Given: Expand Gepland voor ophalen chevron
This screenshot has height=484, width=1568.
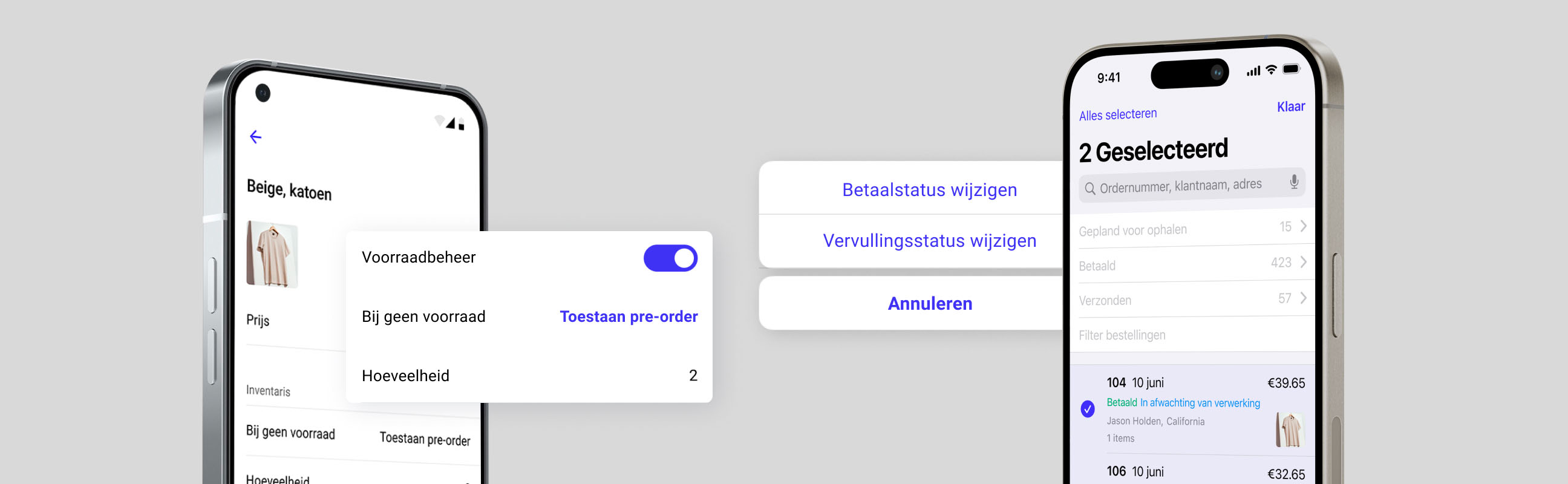Looking at the screenshot, I should 1303,226.
